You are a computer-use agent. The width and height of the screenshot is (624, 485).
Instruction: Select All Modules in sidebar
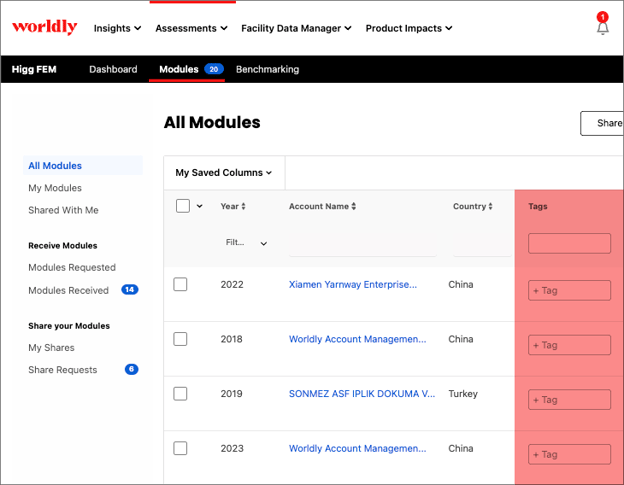point(83,166)
